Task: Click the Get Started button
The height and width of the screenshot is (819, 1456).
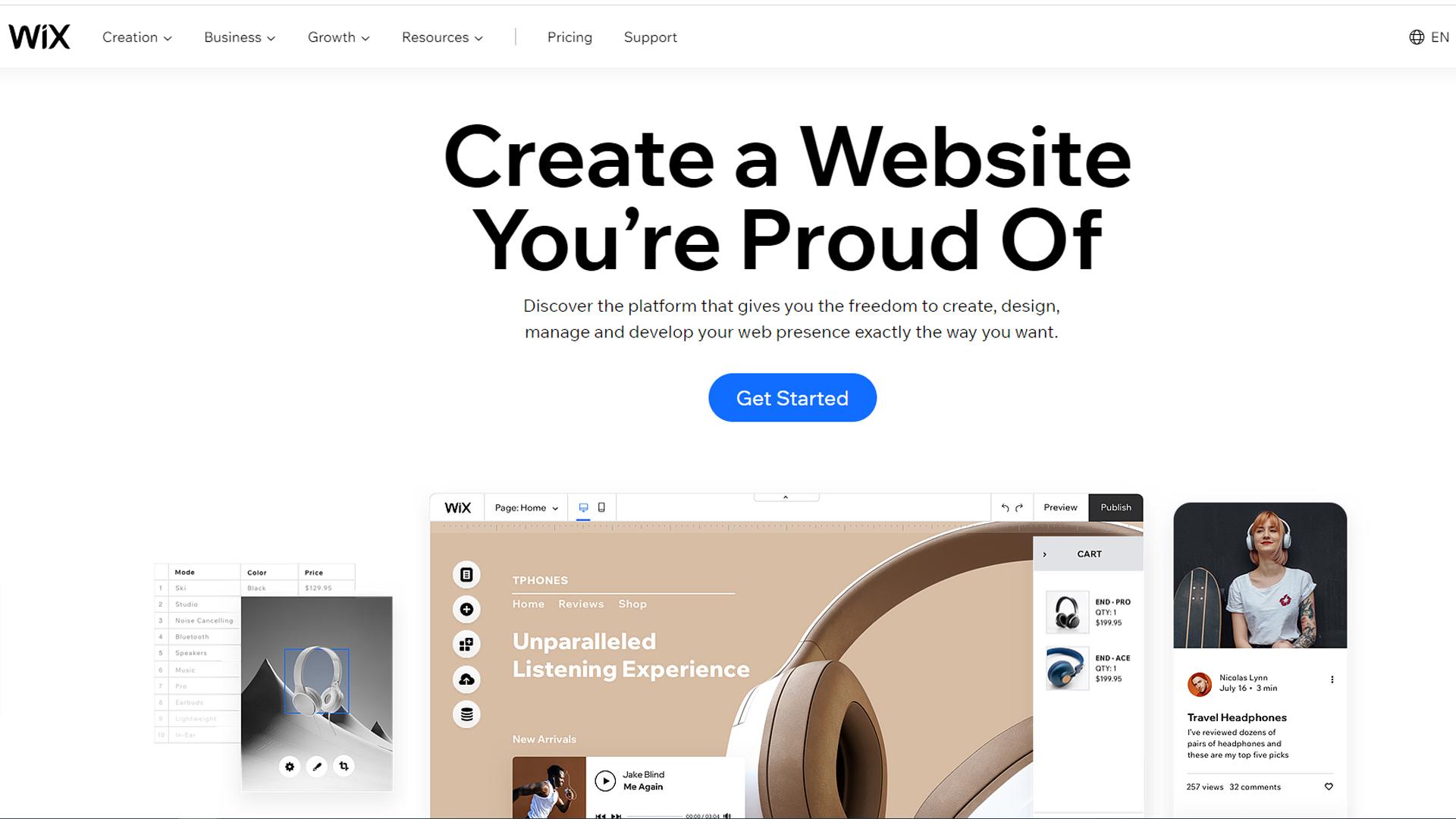Action: click(x=792, y=397)
